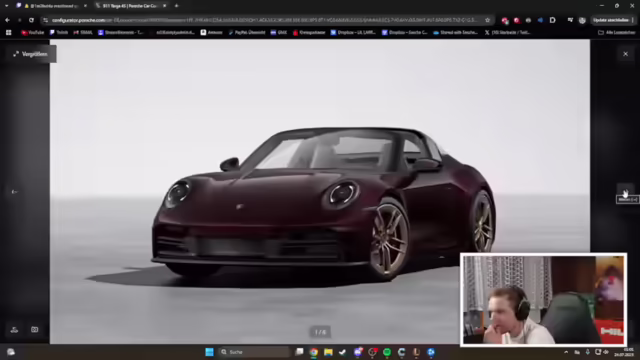Switch to the interior view icon

coord(35,330)
